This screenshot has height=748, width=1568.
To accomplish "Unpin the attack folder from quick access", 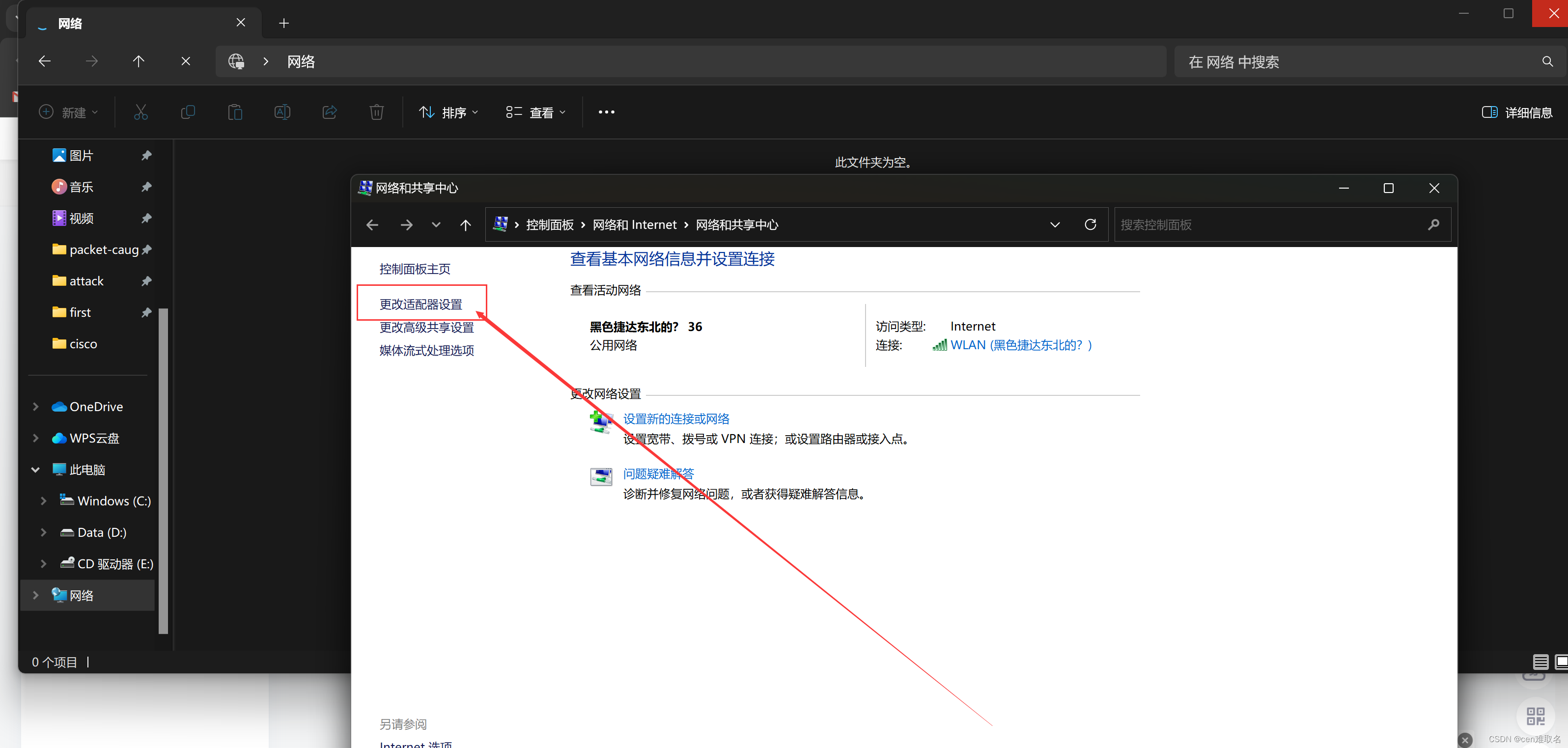I will coord(146,280).
